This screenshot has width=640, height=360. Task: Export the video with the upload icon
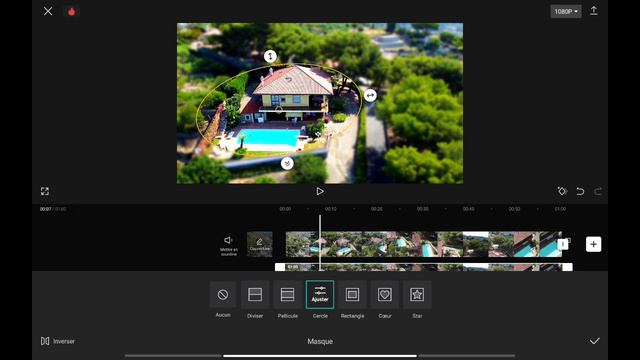pos(594,11)
